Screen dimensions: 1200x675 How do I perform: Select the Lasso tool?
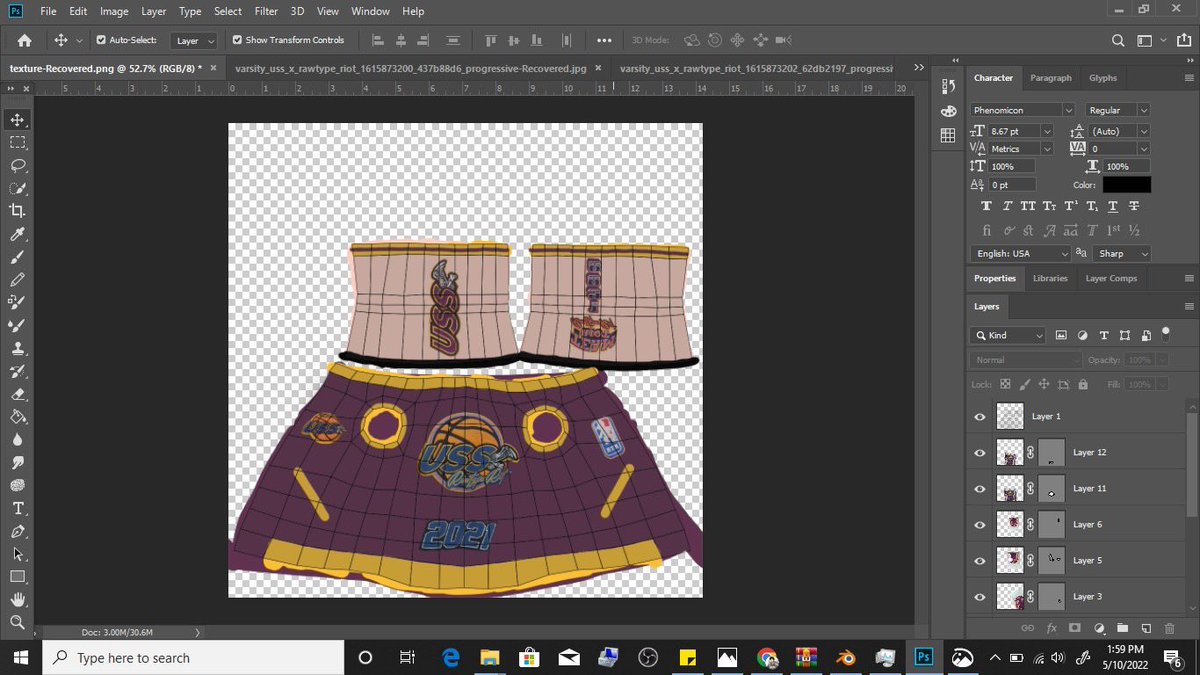click(17, 165)
